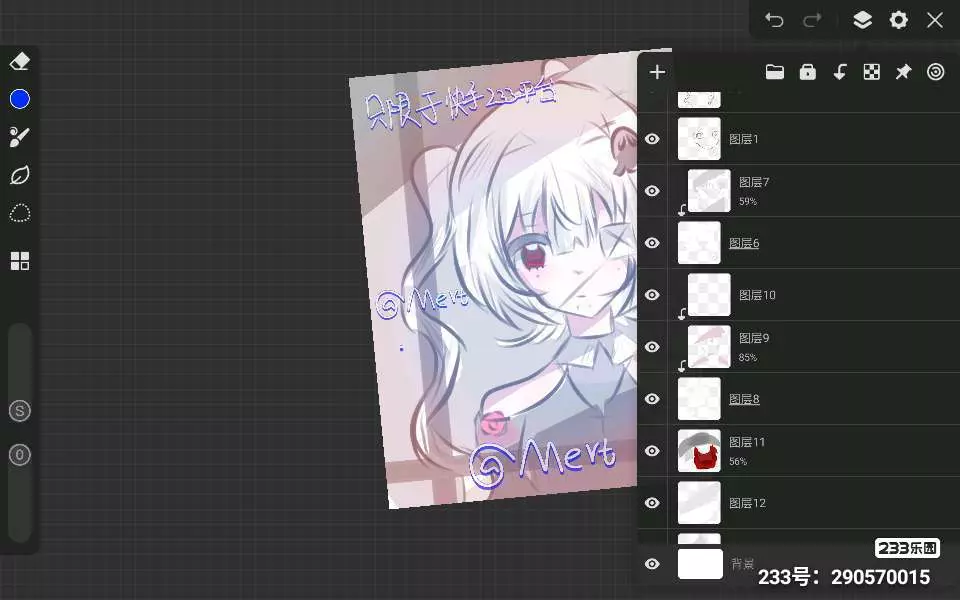Open the grid tools menu
The width and height of the screenshot is (960, 600).
click(x=20, y=261)
